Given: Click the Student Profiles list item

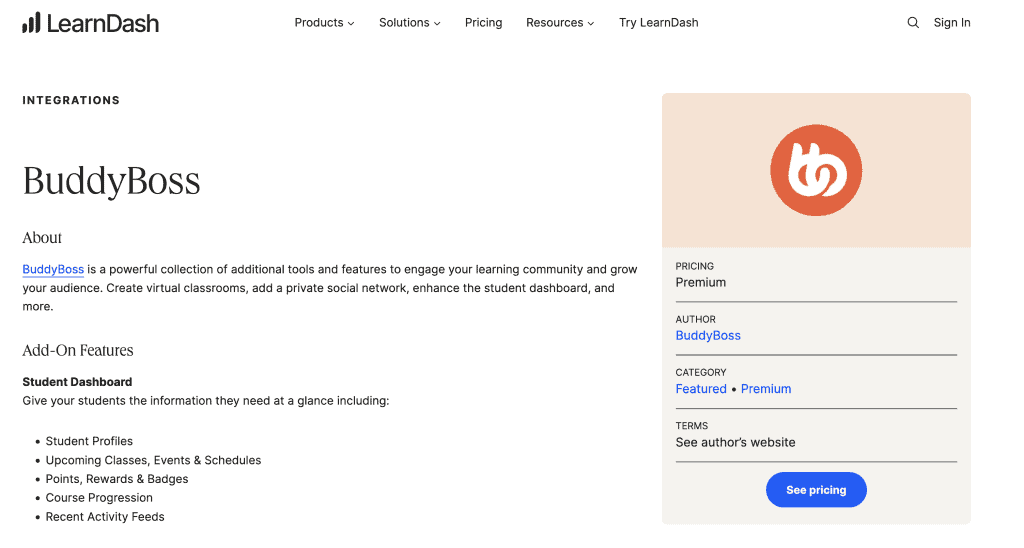Looking at the screenshot, I should [89, 441].
